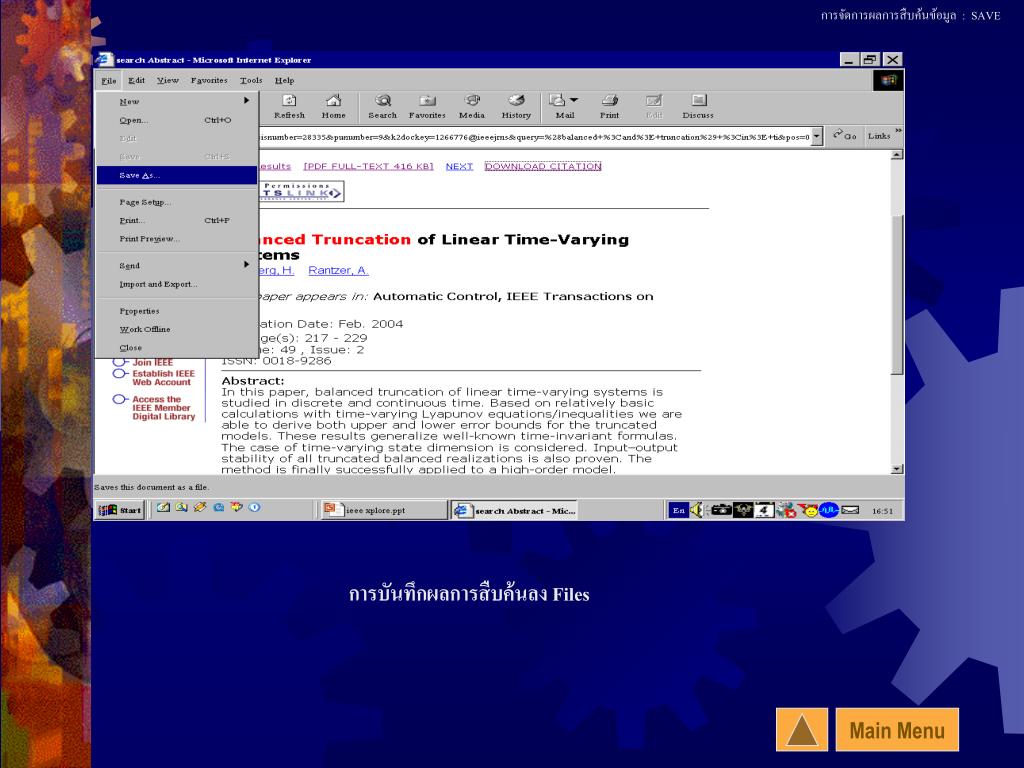This screenshot has height=768, width=1024.
Task: Expand the Mail dropdown arrow
Action: 574,100
